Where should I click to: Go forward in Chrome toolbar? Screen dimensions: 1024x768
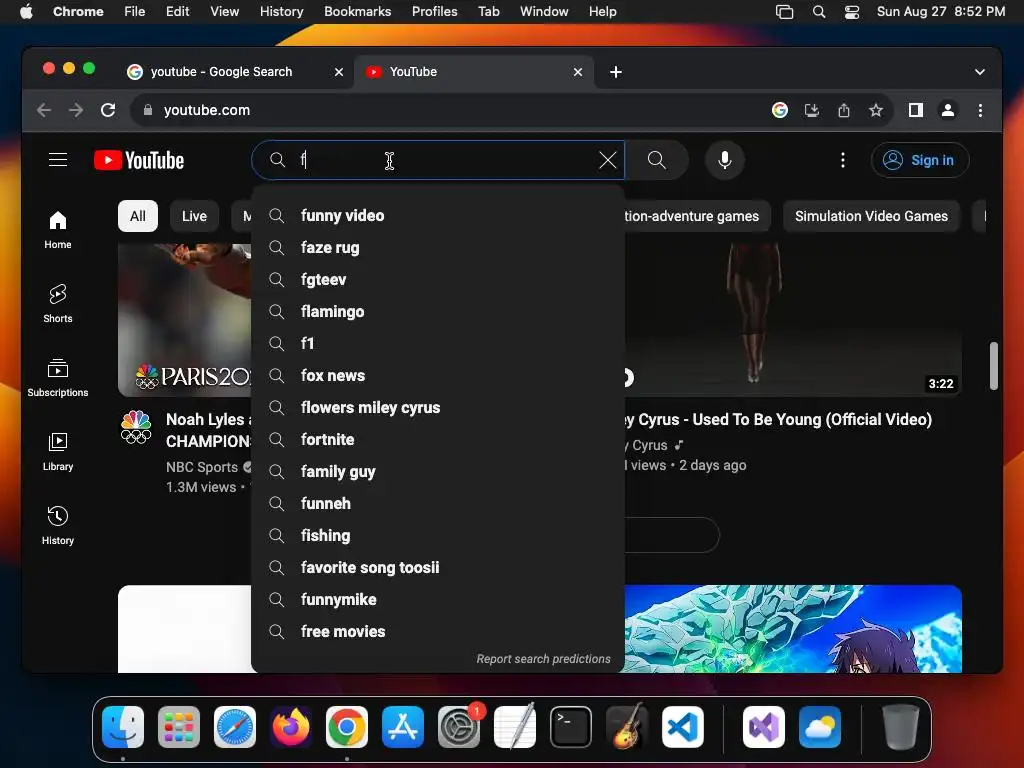point(76,110)
